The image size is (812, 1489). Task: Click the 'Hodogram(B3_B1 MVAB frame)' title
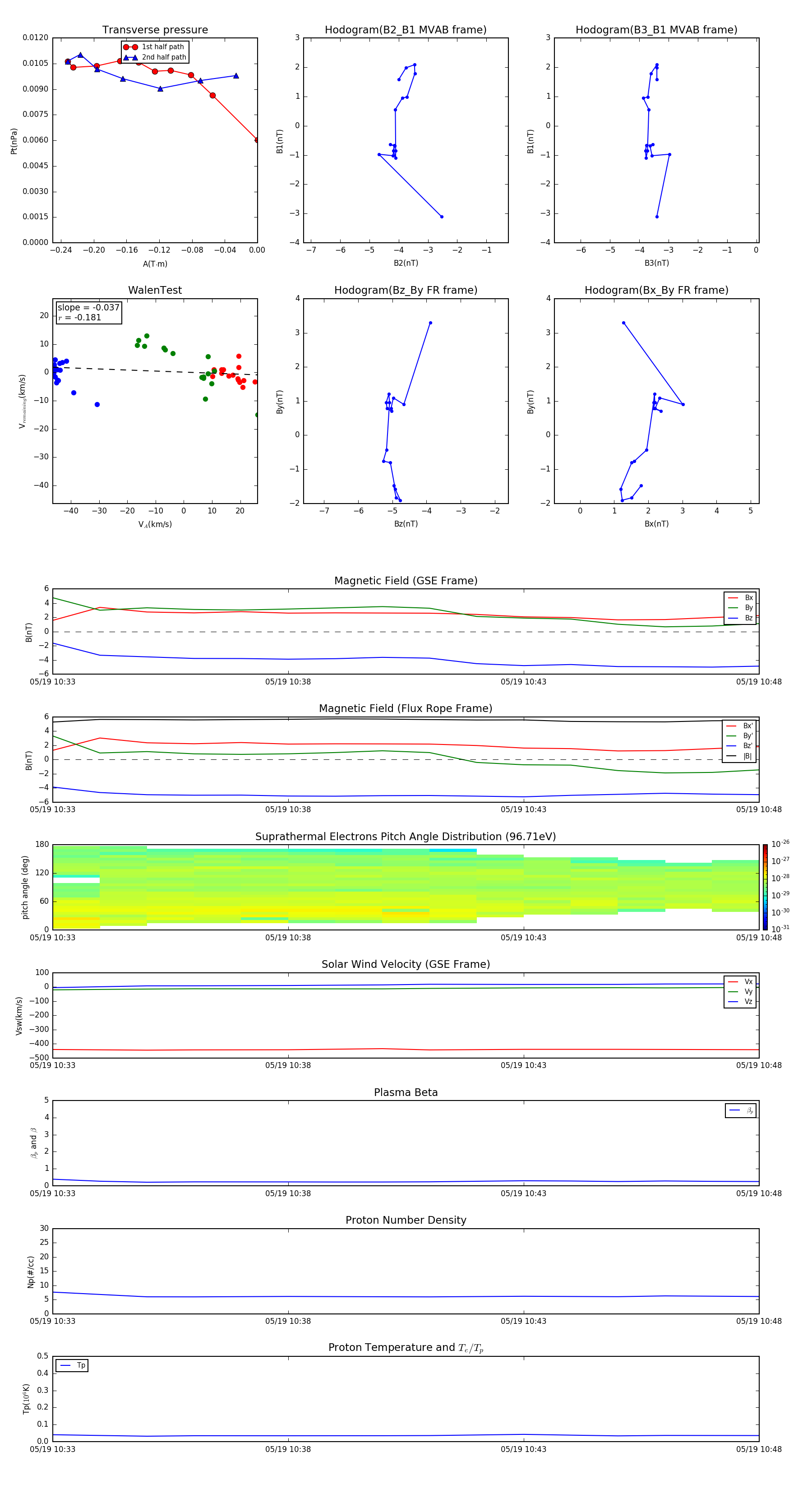coord(656,30)
